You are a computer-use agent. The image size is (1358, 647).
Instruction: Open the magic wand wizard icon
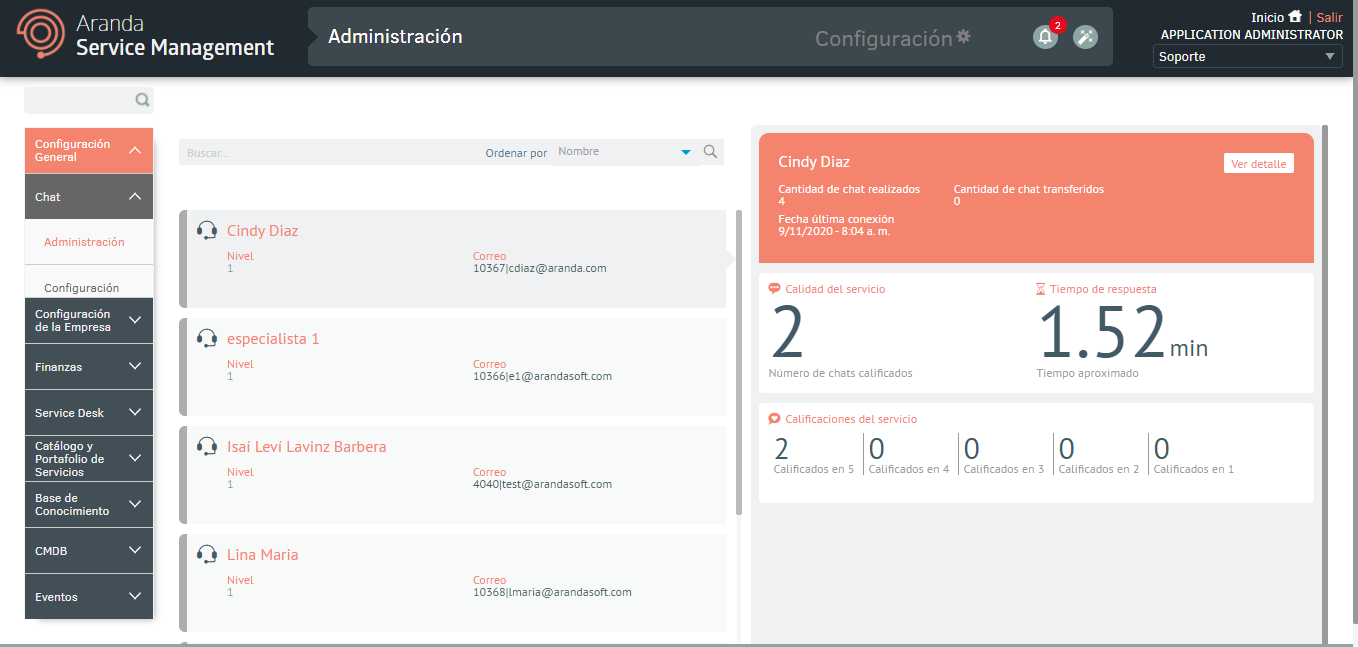click(x=1085, y=38)
